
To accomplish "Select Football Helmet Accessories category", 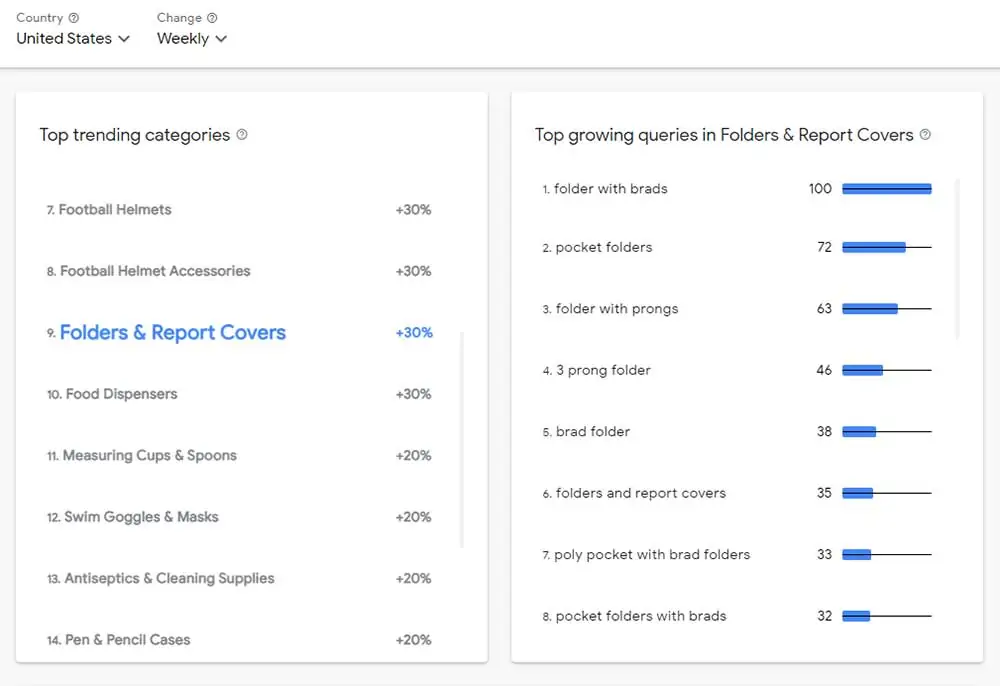I will tap(155, 271).
